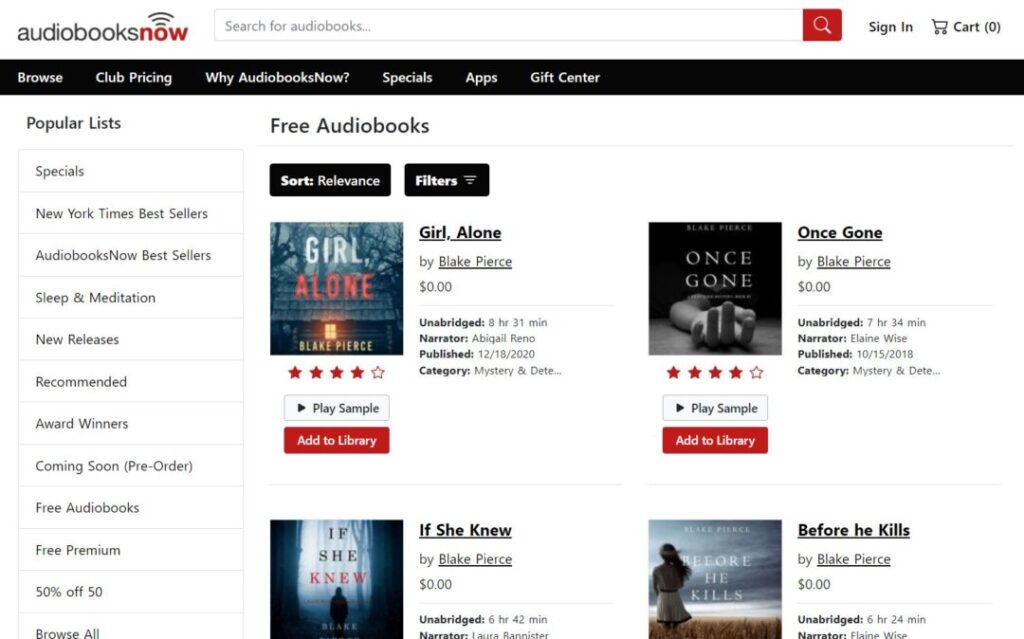Viewport: 1024px width, 639px height.
Task: Click Blake Pierce author under Once Gone
Action: coord(854,261)
